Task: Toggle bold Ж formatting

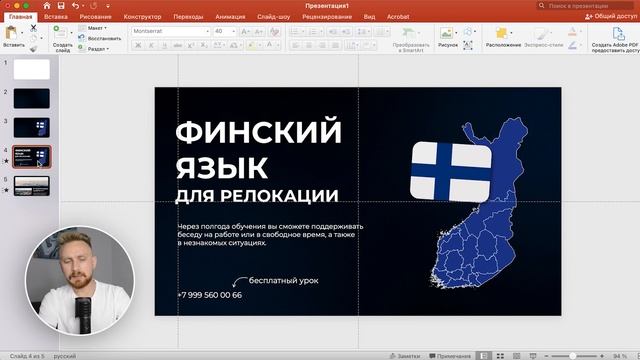Action: (x=138, y=45)
